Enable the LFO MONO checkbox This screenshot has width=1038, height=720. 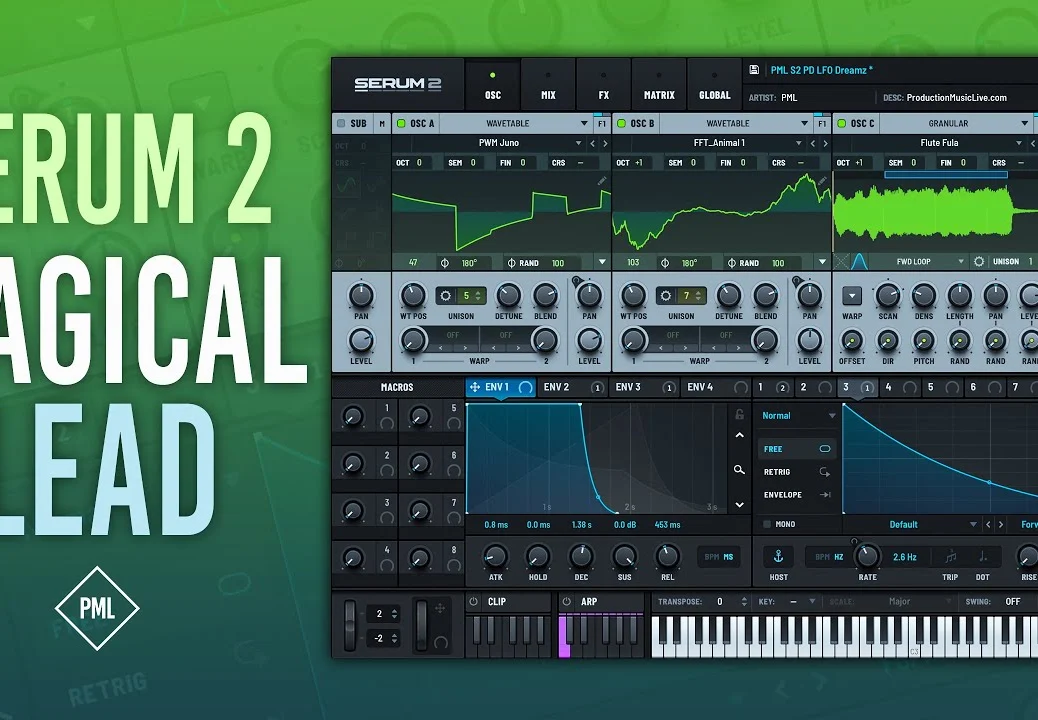click(767, 524)
